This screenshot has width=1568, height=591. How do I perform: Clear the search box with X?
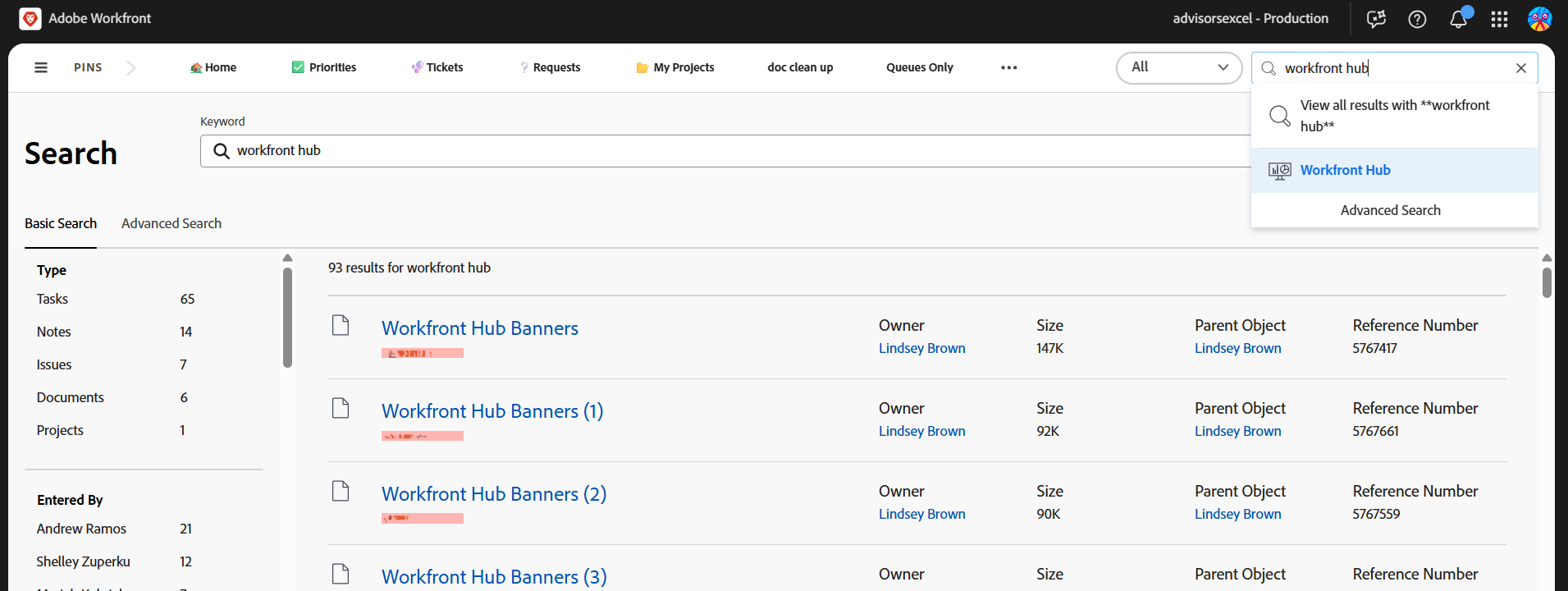pyautogui.click(x=1520, y=68)
